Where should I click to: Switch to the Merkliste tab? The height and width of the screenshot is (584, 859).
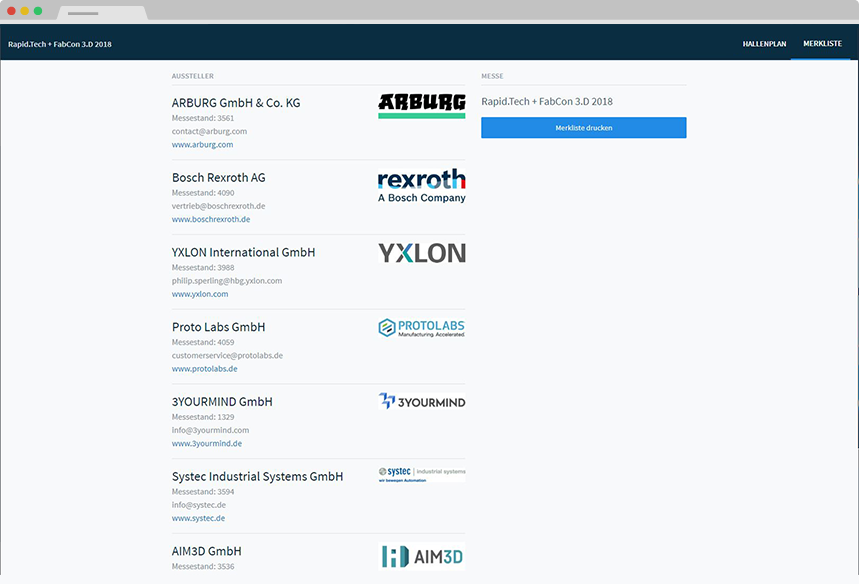[822, 43]
